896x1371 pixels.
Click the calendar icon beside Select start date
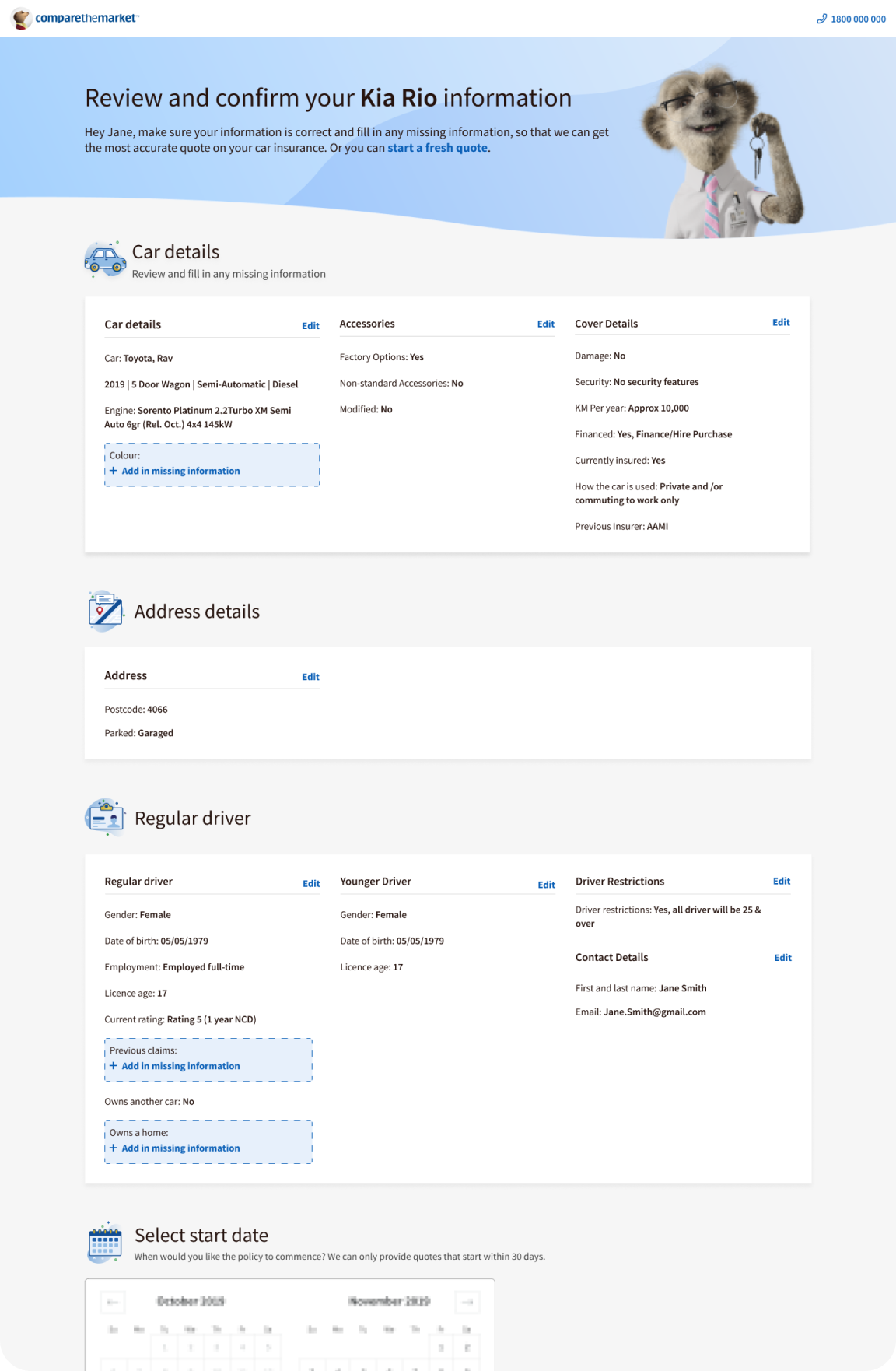[105, 1243]
